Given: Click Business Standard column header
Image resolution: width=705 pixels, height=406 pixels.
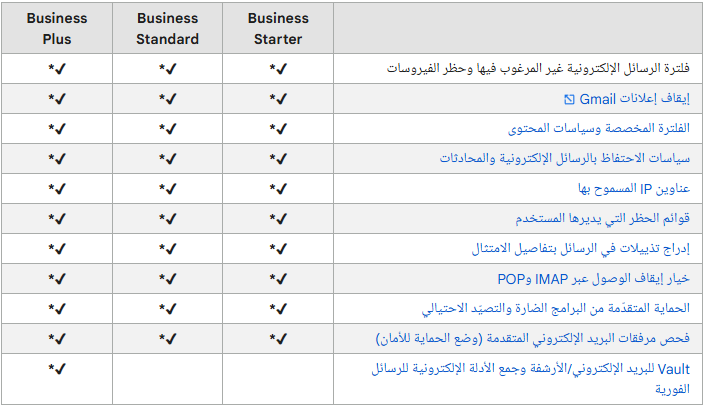Looking at the screenshot, I should (x=167, y=28).
